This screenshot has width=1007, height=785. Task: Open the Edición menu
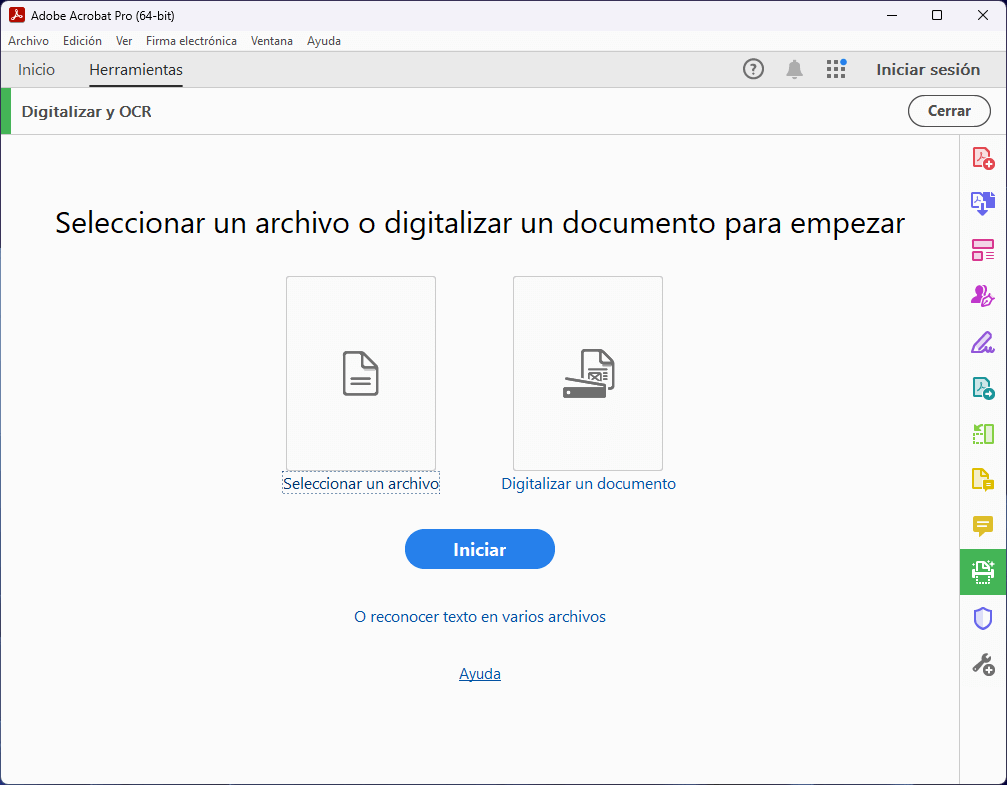tap(82, 40)
